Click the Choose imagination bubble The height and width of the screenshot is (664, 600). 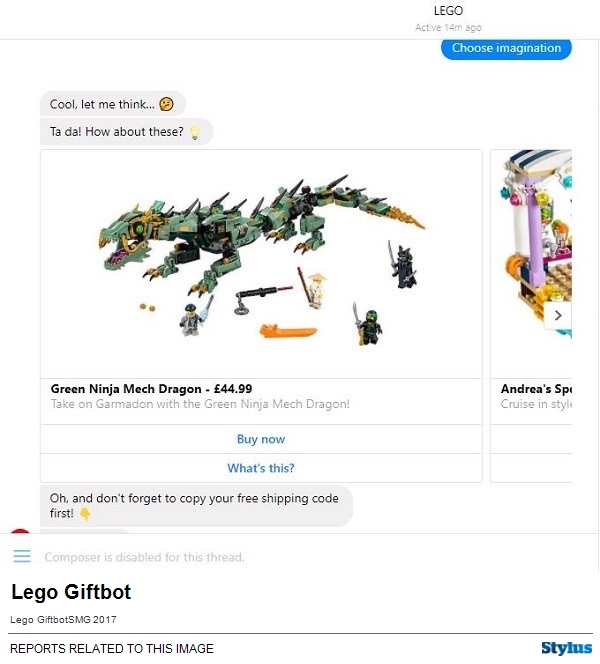coord(506,48)
